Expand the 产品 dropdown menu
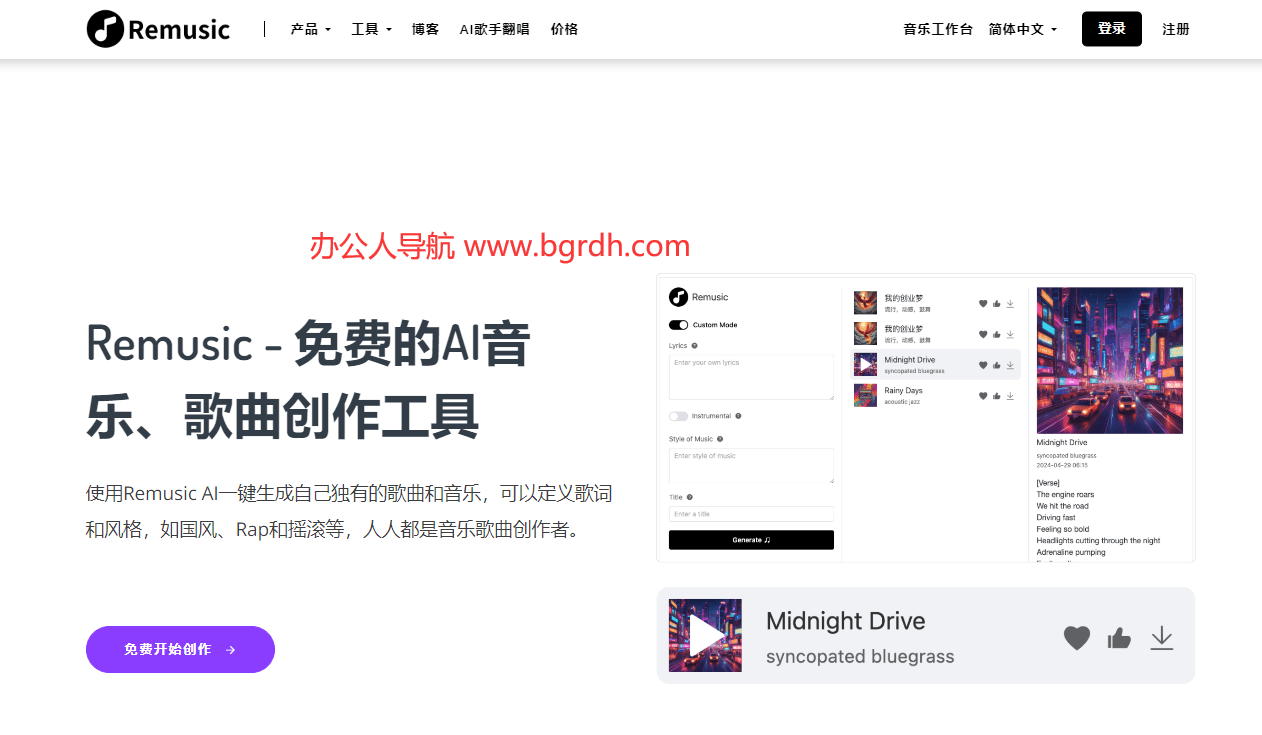This screenshot has height=735, width=1262. coord(310,29)
